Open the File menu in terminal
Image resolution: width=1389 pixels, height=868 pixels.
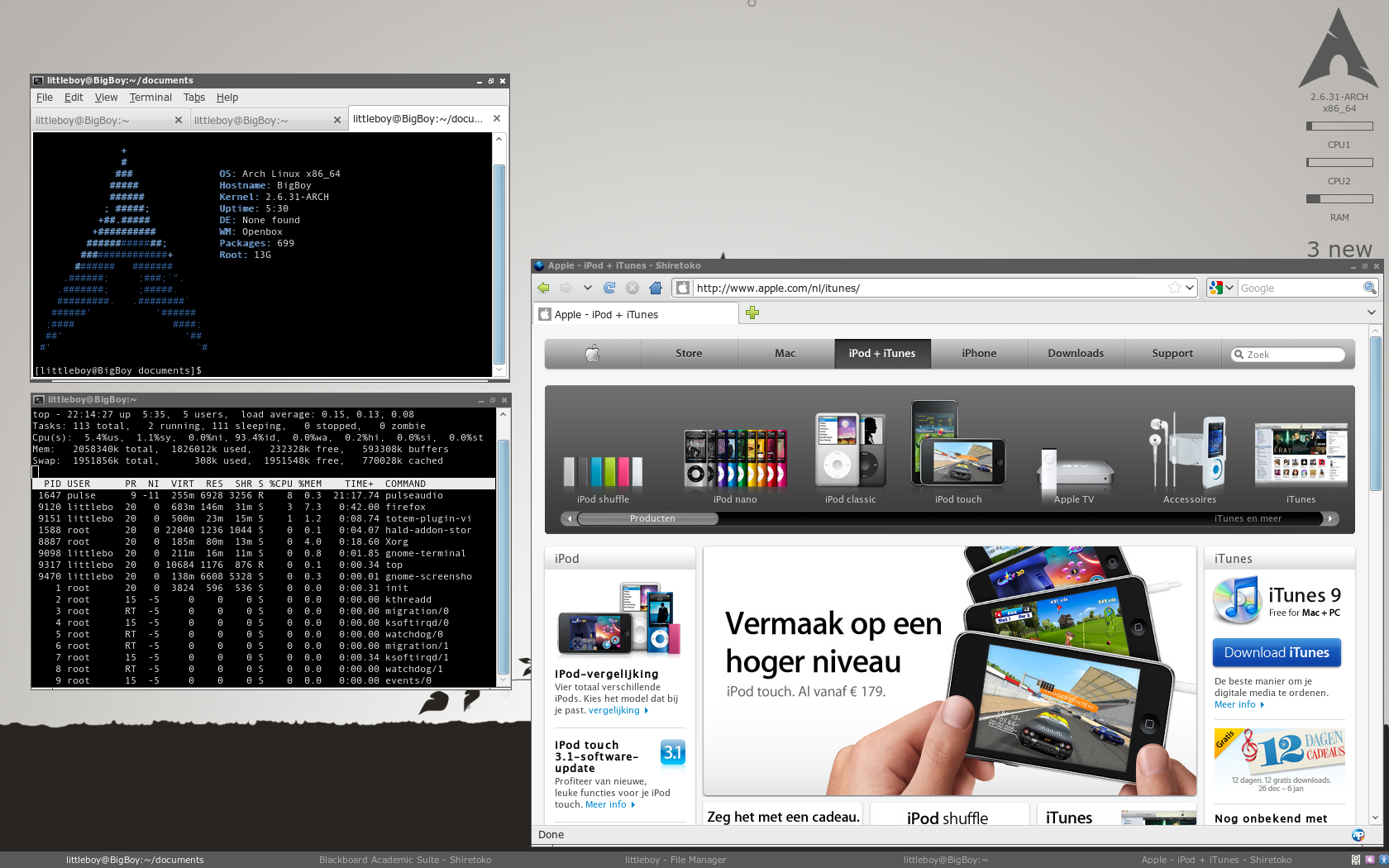click(x=45, y=98)
